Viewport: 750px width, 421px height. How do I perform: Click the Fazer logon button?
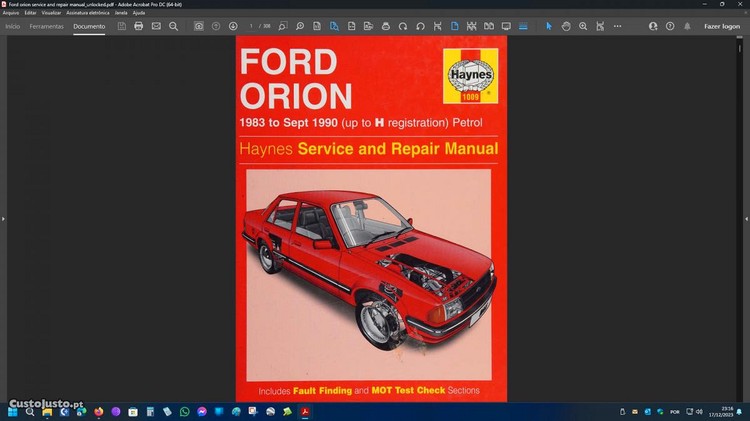pyautogui.click(x=722, y=26)
